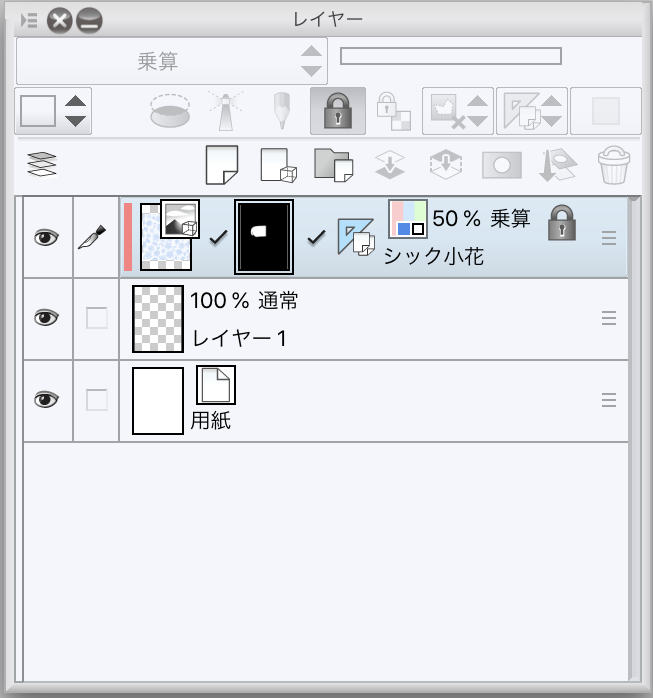Close the レイヤー palette

pyautogui.click(x=60, y=20)
